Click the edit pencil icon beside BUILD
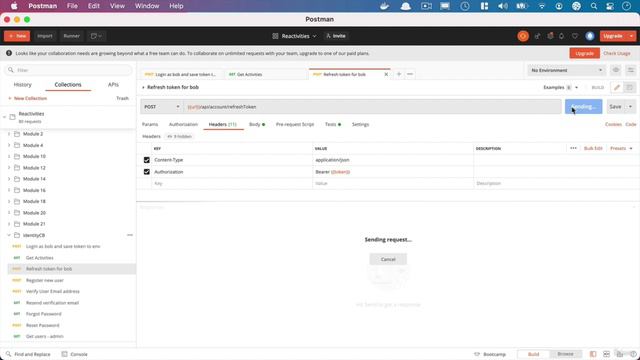640x360 pixels. click(617, 87)
